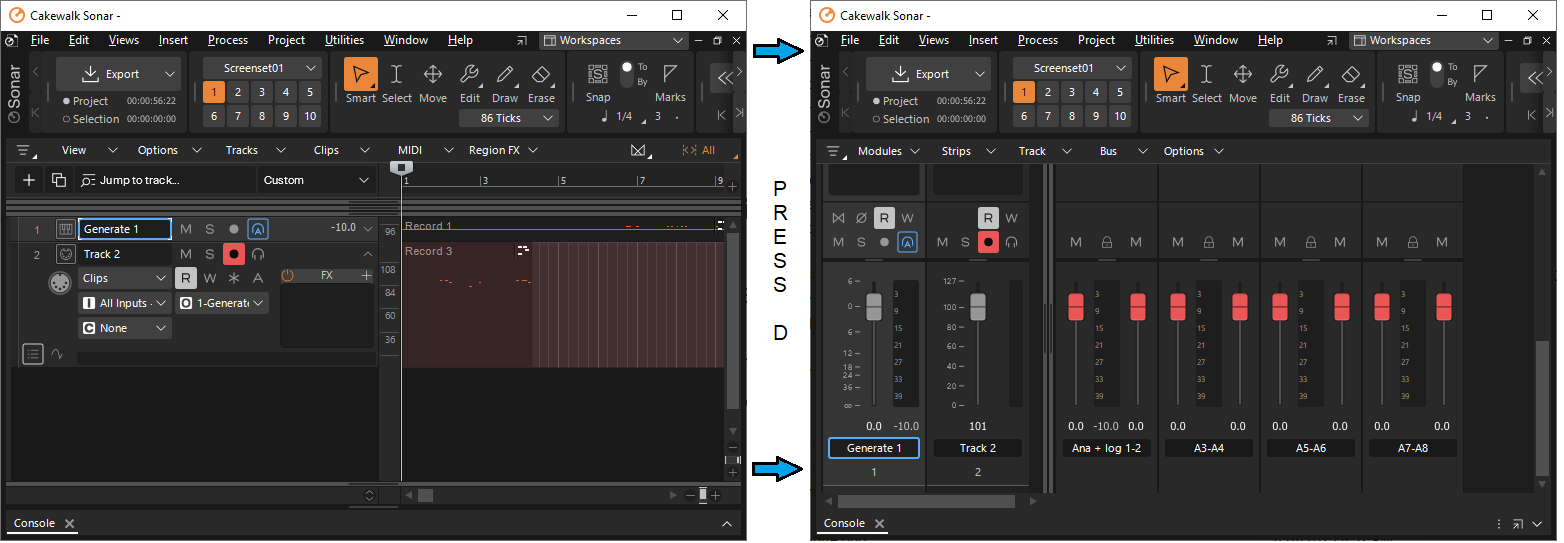Image resolution: width=1564 pixels, height=543 pixels.
Task: Open the None channel dropdown
Action: [x=124, y=328]
